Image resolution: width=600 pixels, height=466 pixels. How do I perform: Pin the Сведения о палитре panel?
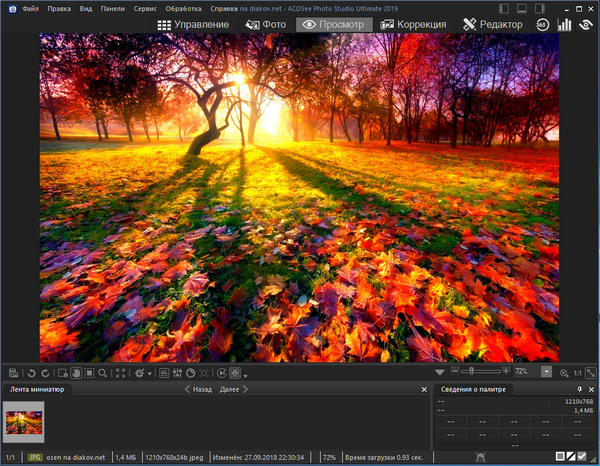(x=580, y=389)
